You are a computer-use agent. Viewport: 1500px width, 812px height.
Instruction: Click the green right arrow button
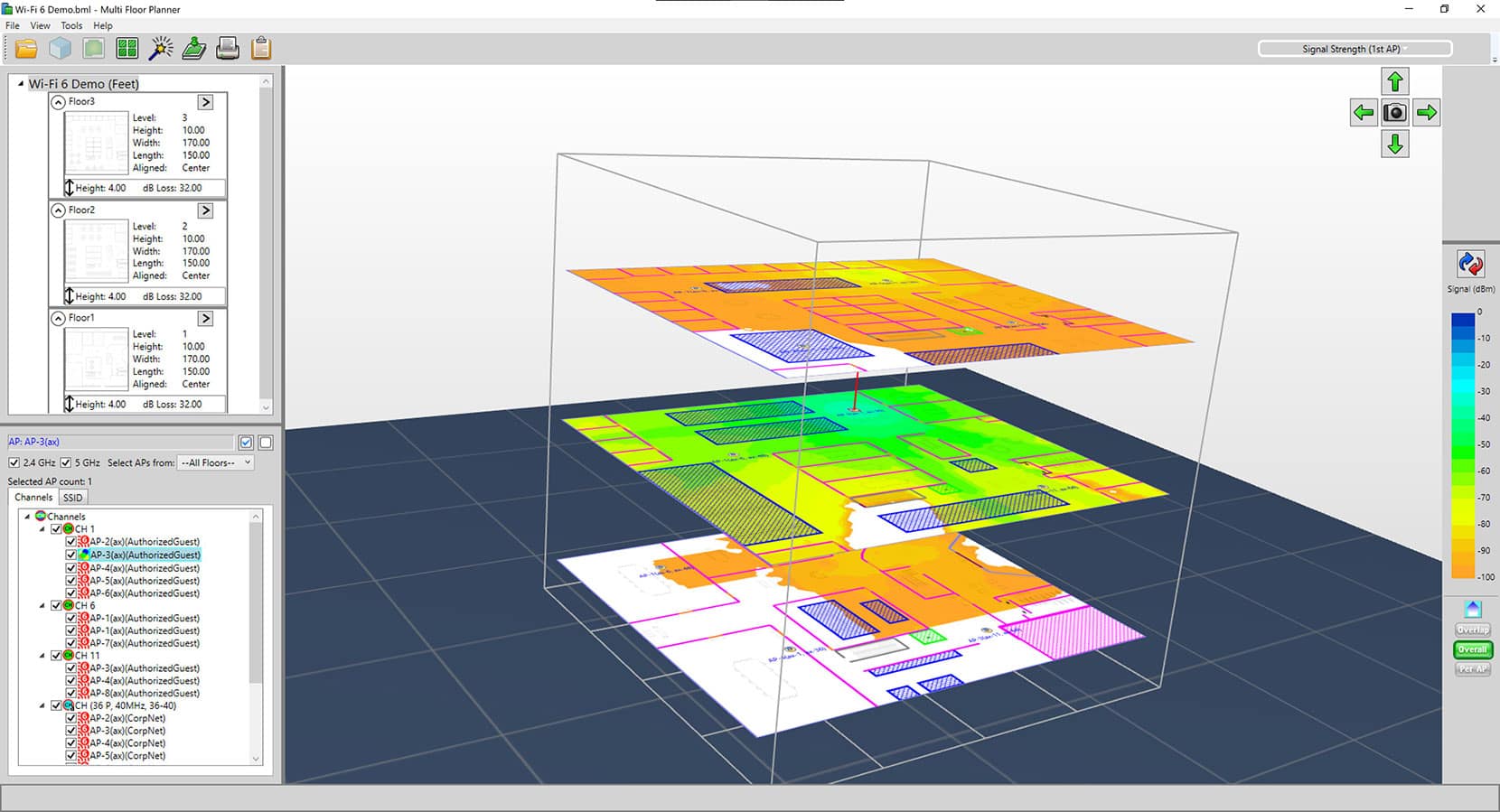click(x=1427, y=113)
